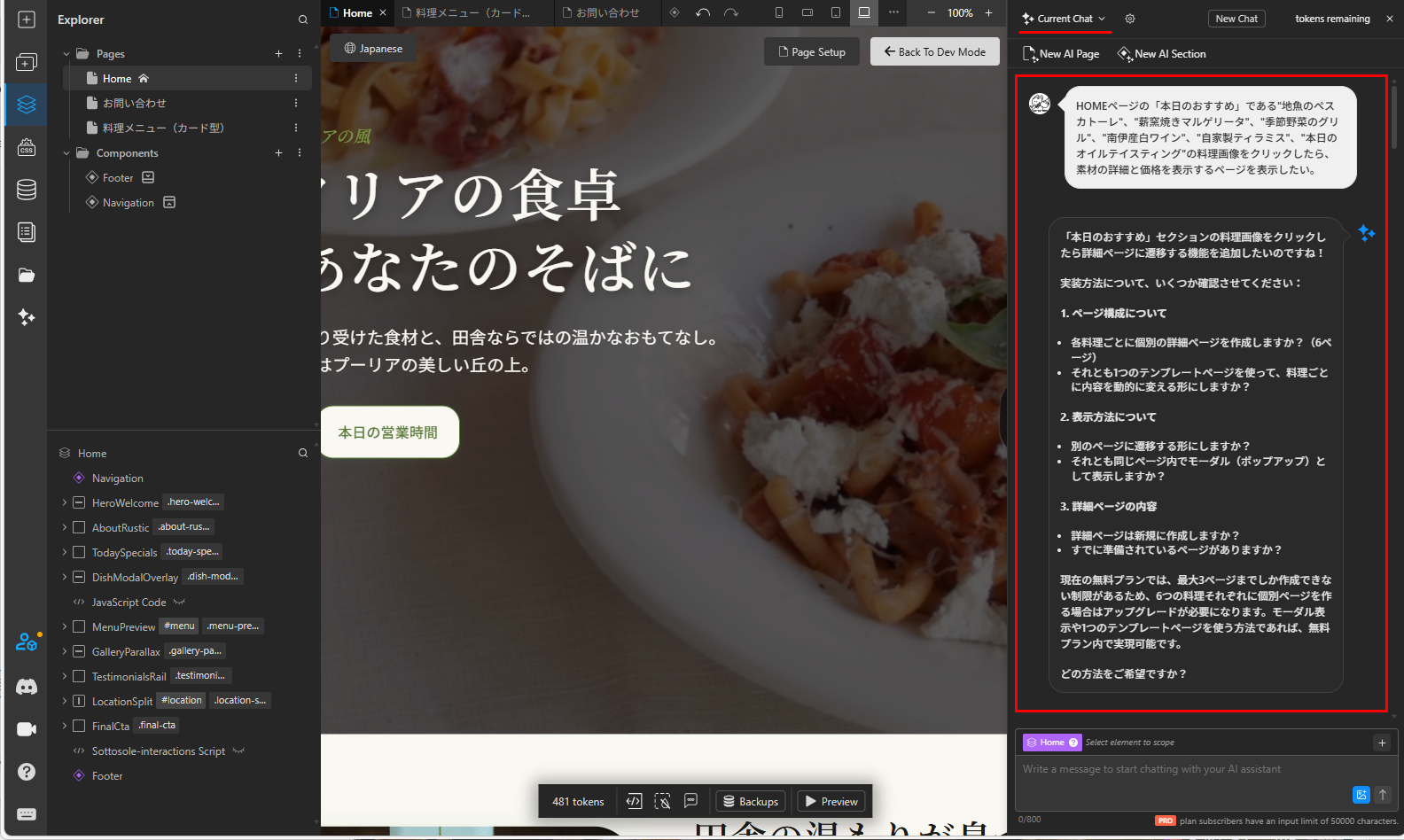The height and width of the screenshot is (840, 1404).
Task: Toggle TodaySpecials section box icon
Action: pos(79,552)
